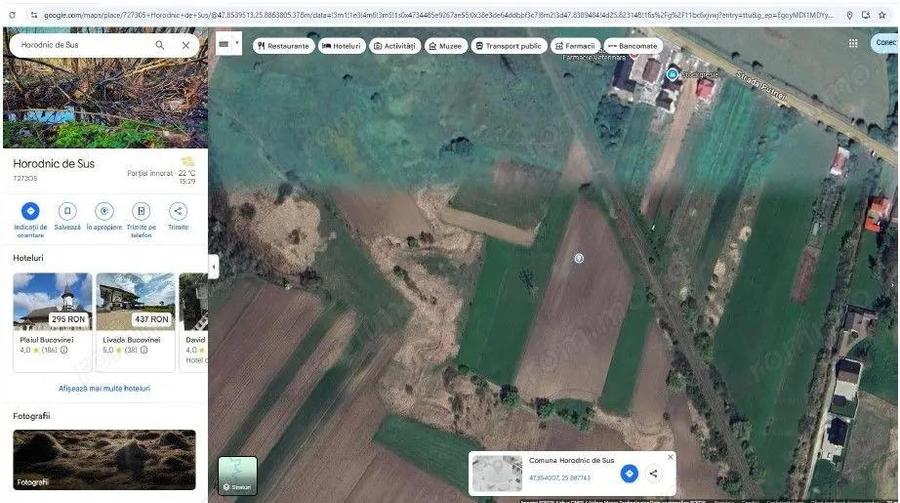Click Afișează mai multe hoteluri link

pyautogui.click(x=104, y=388)
